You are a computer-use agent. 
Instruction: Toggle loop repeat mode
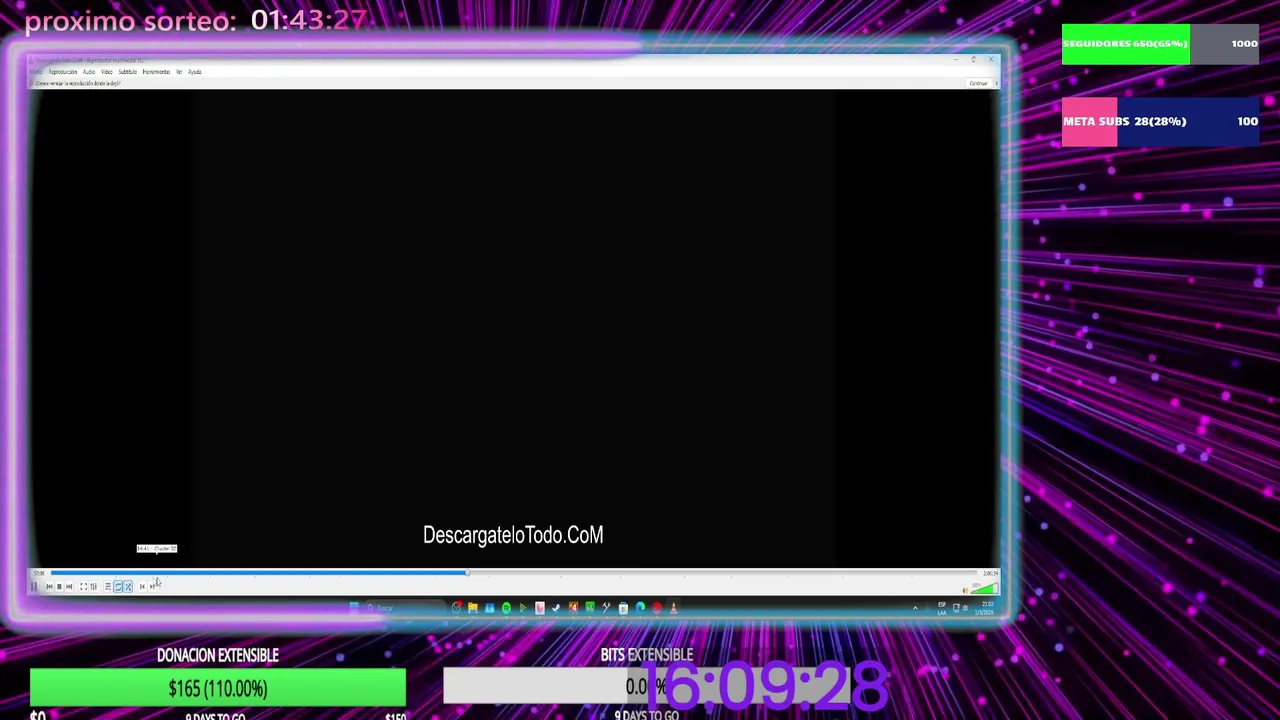tap(118, 587)
